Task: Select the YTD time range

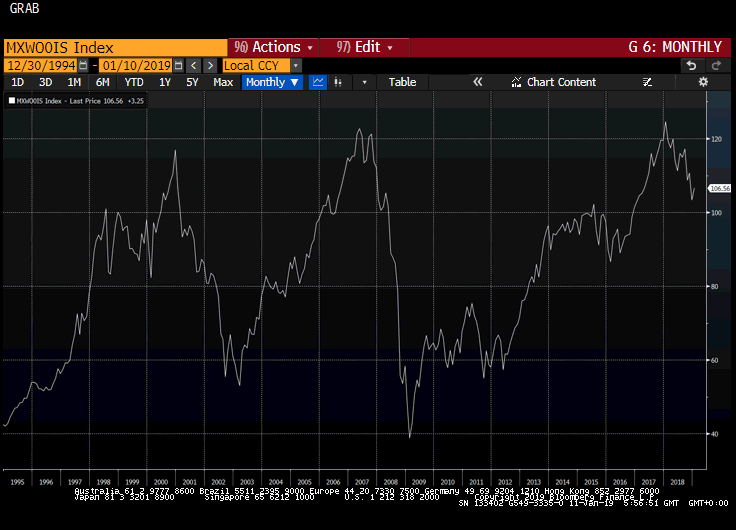Action: [133, 82]
